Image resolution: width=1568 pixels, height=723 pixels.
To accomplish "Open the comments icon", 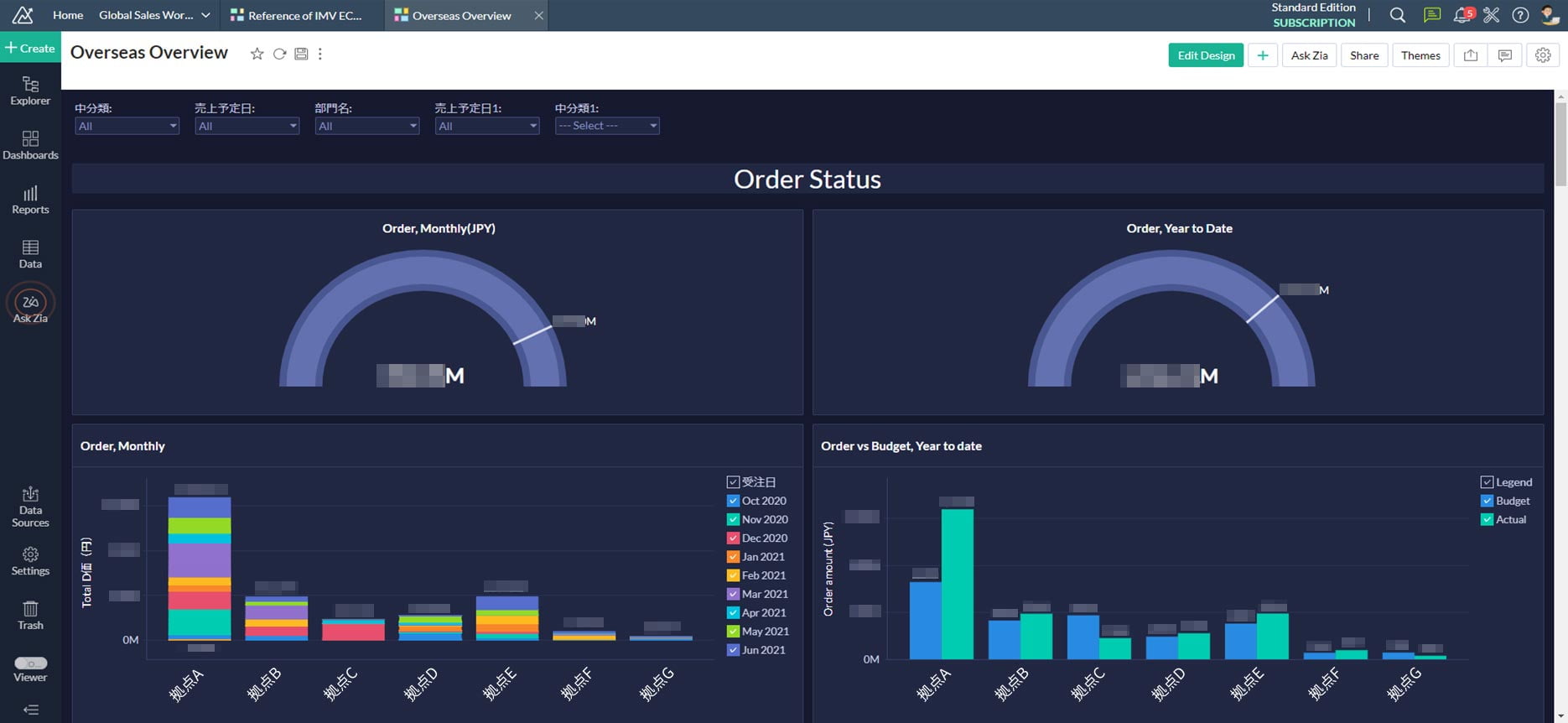I will 1505,55.
